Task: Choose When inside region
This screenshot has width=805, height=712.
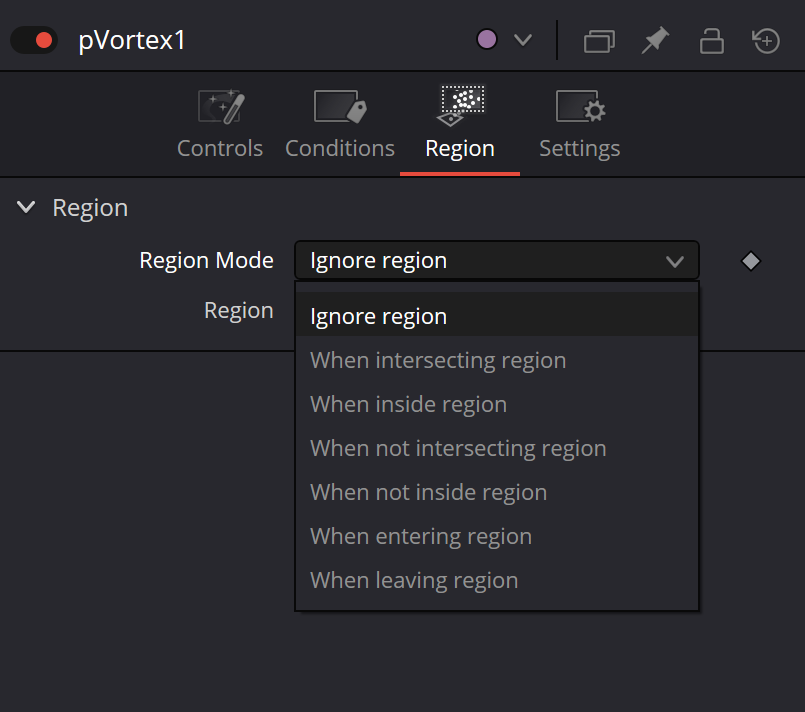Action: point(496,405)
